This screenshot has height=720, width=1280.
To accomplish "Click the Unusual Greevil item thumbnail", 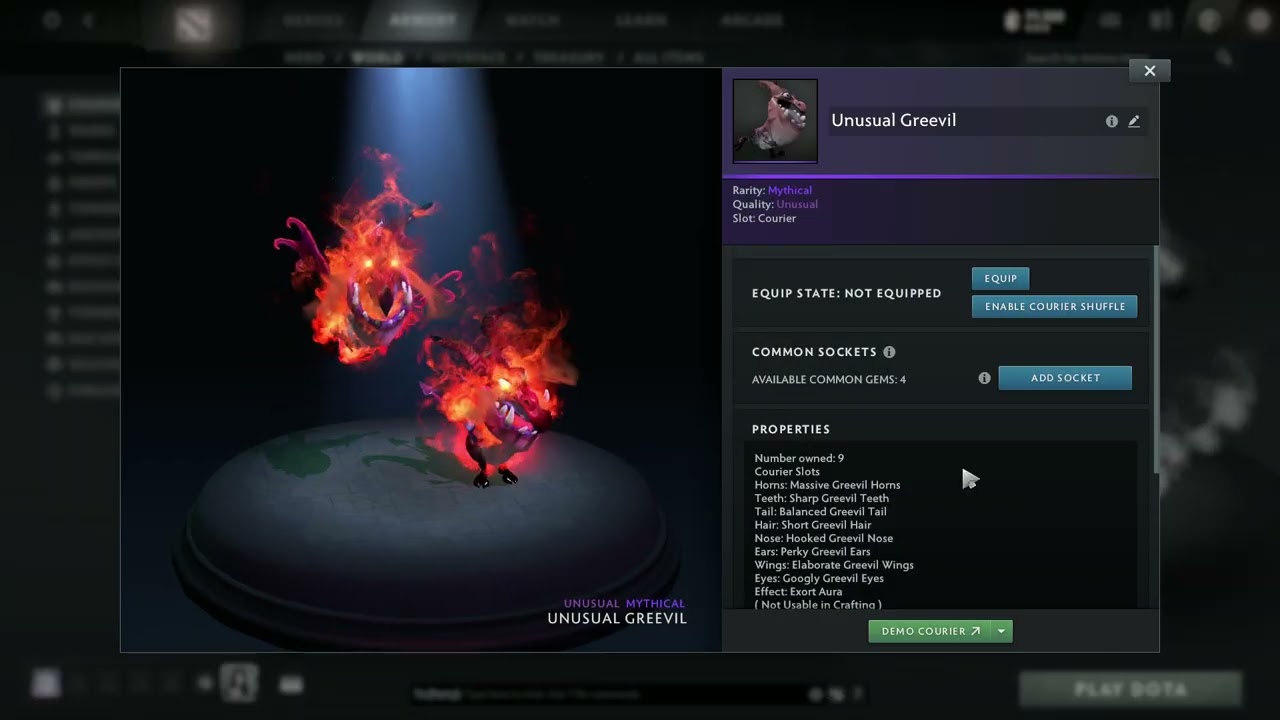I will tap(775, 121).
